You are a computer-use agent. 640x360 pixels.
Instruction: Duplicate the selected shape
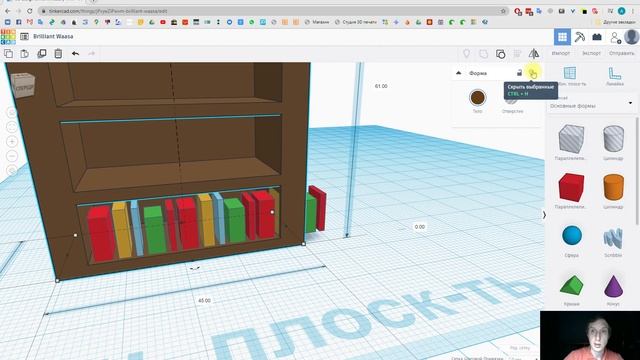point(42,53)
